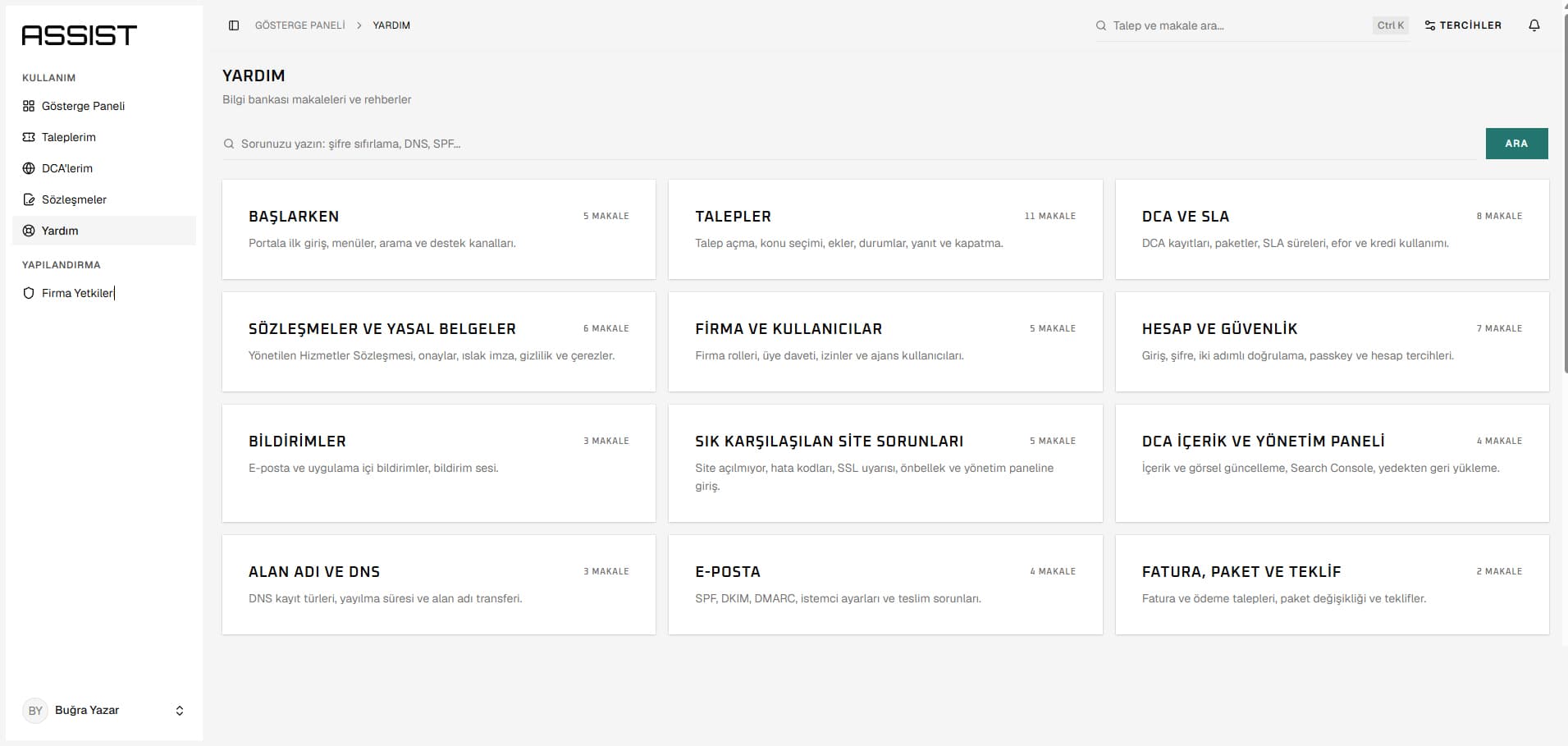Open the DCA ve SLA category card
1568x746 pixels.
(x=1332, y=229)
